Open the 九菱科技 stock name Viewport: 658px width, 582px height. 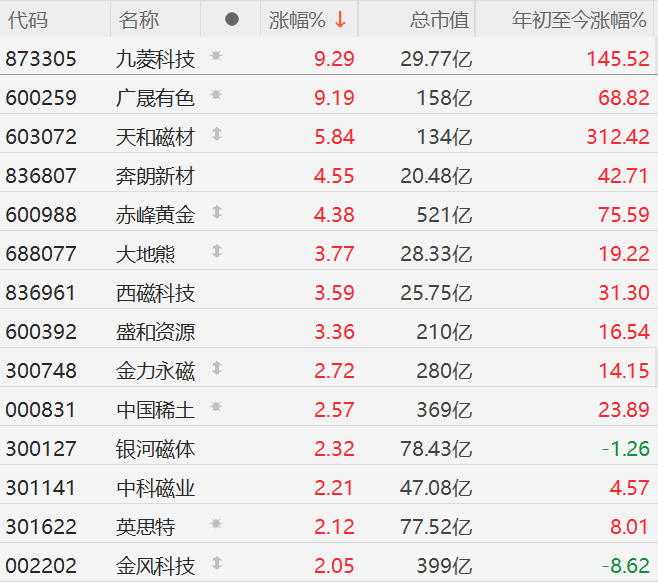(x=155, y=59)
